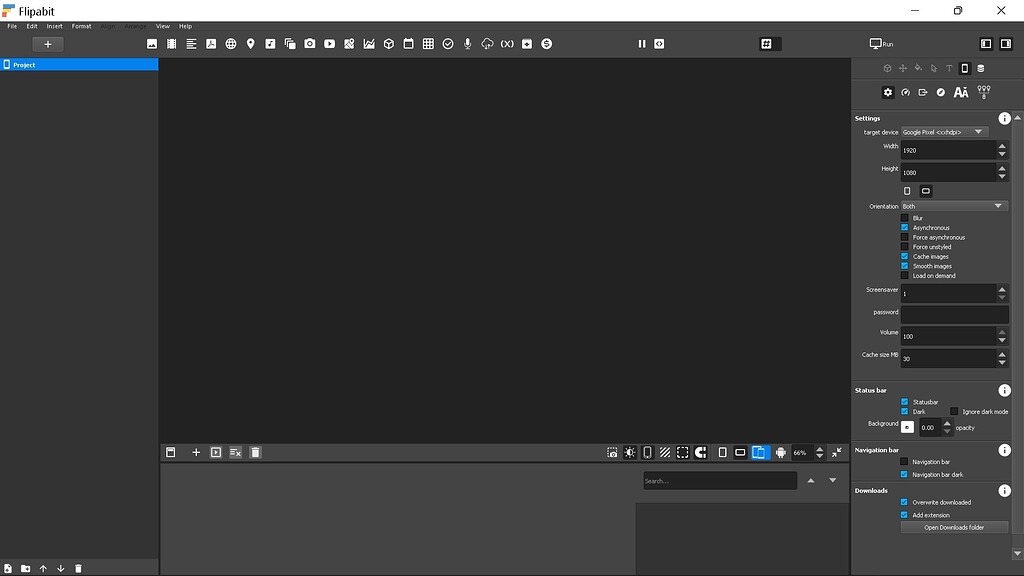Viewport: 1024px width, 576px height.
Task: Increase the Width value with up arrow
Action: coord(1002,145)
